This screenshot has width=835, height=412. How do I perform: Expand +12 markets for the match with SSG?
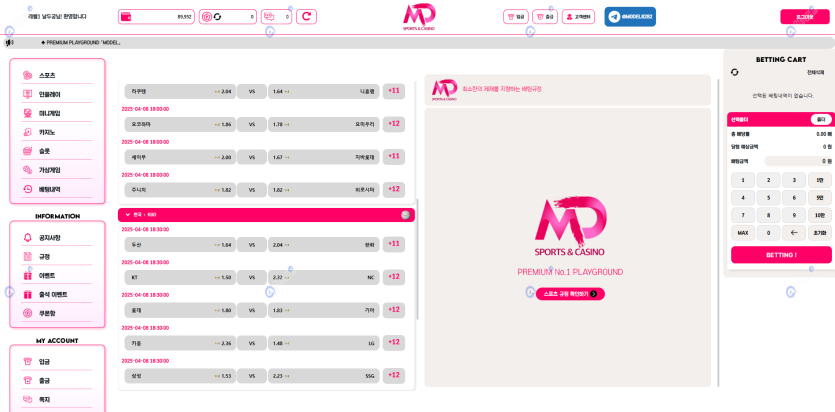(394, 375)
